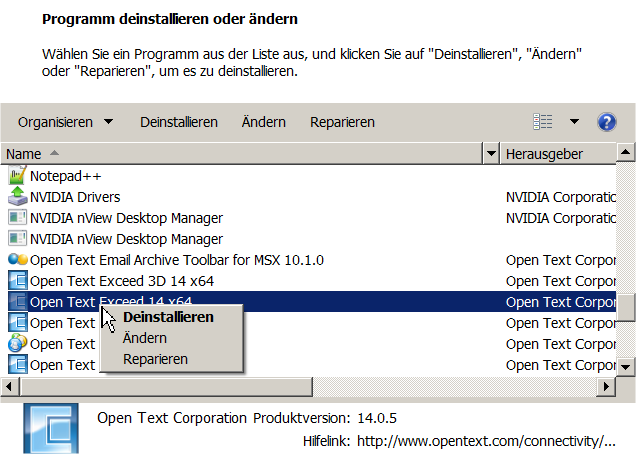Choose Deinstallieren from the context menu
This screenshot has width=636, height=454.
pos(168,317)
